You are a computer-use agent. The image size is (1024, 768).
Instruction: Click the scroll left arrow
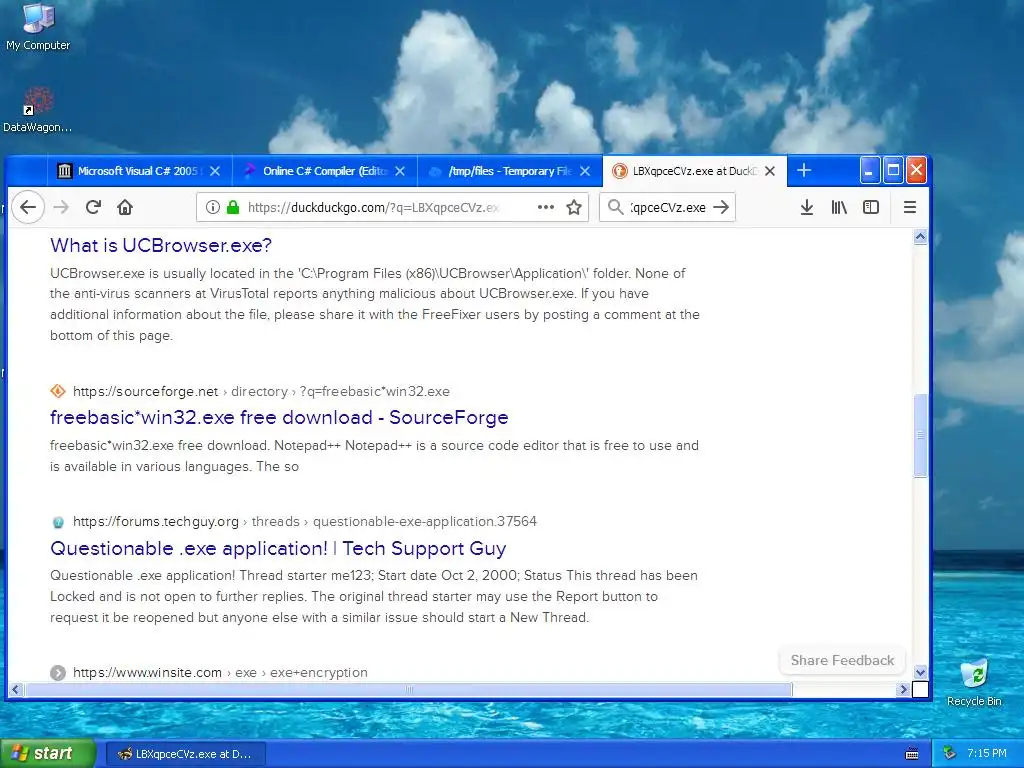pos(16,689)
